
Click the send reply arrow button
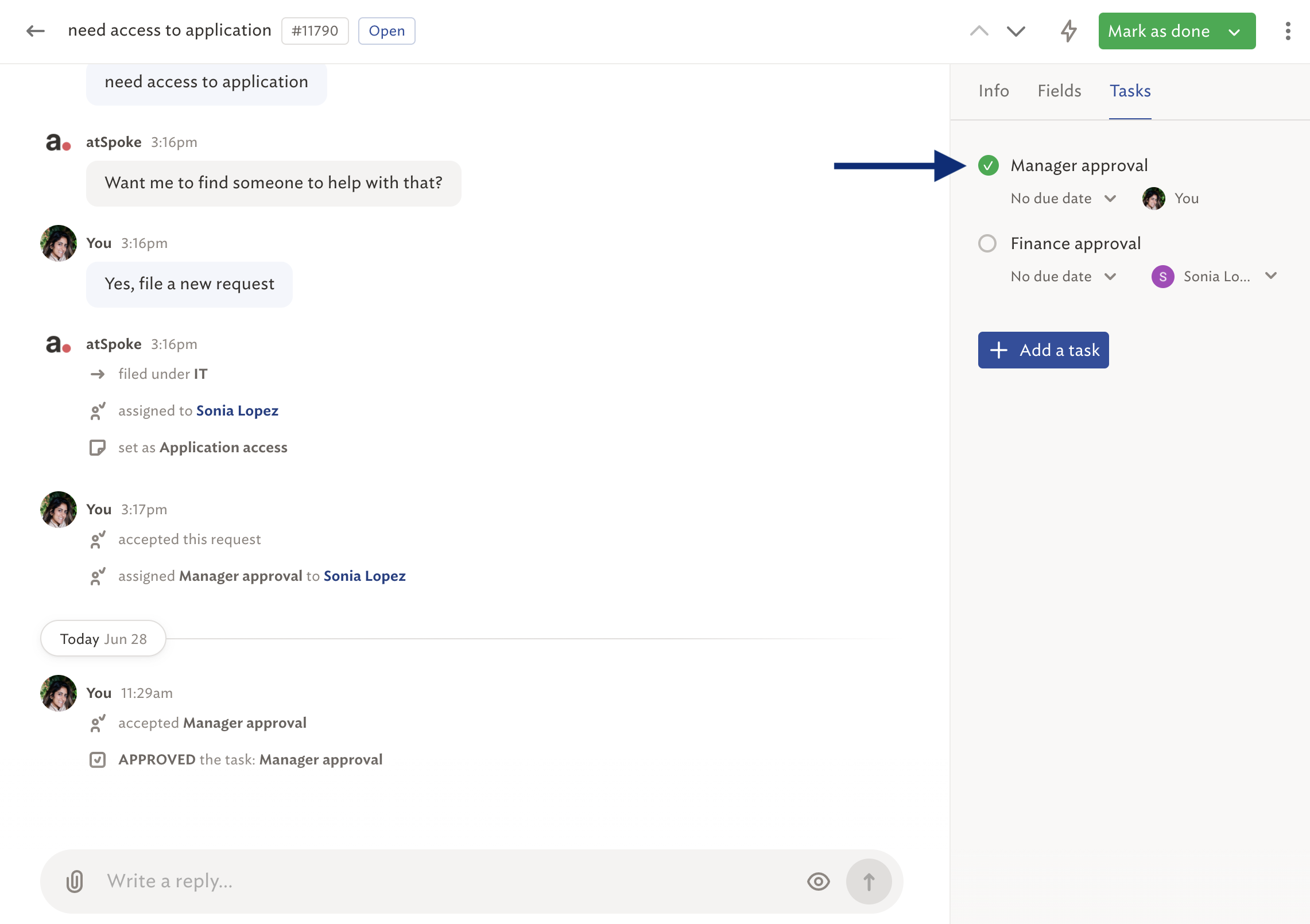tap(869, 881)
